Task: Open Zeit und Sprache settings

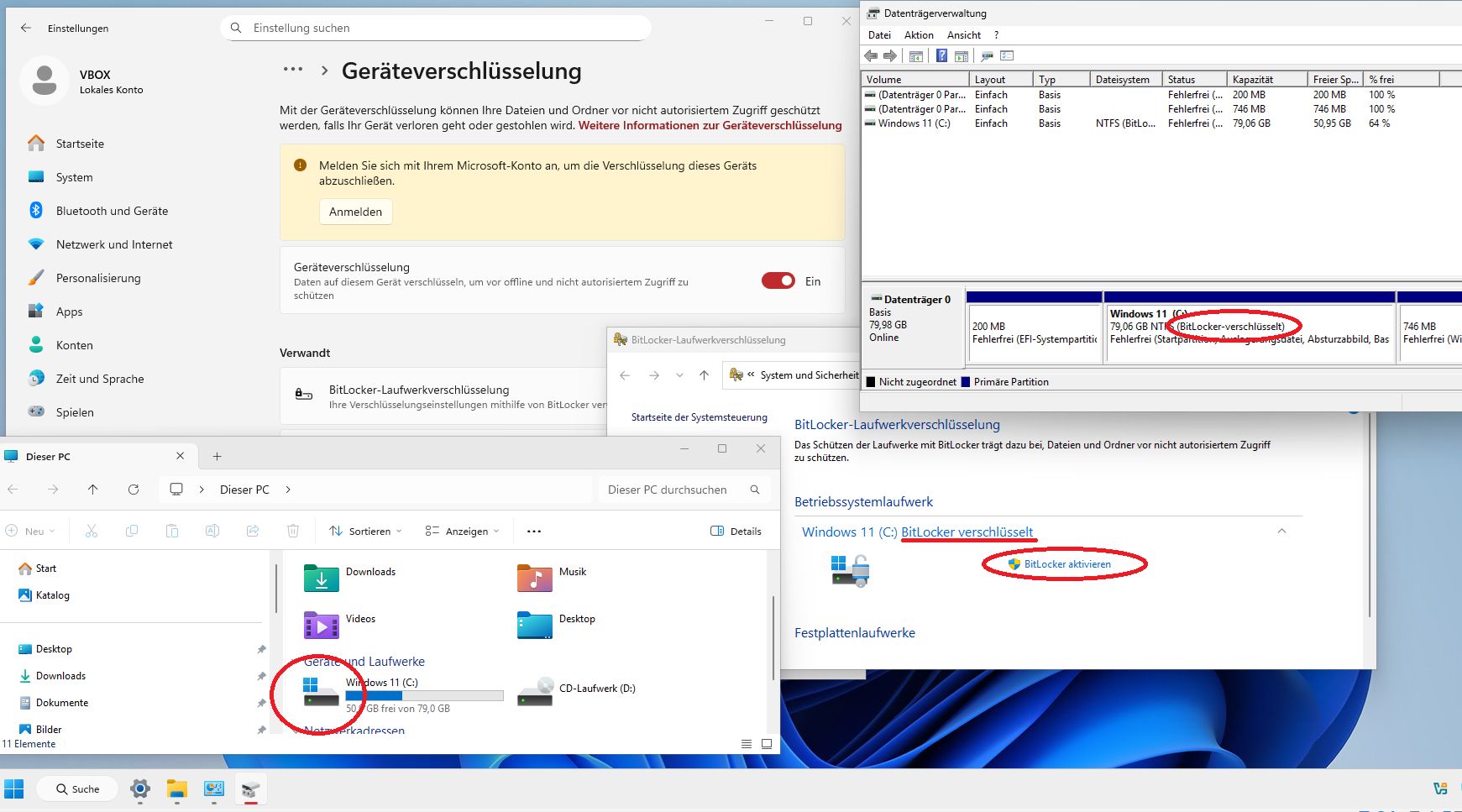Action: point(100,379)
